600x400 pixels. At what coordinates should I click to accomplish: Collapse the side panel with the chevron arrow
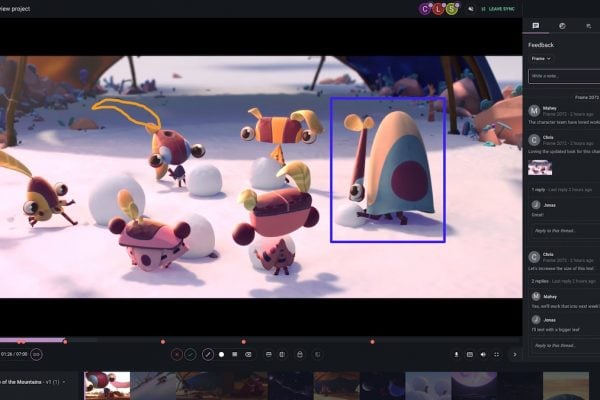click(x=515, y=354)
